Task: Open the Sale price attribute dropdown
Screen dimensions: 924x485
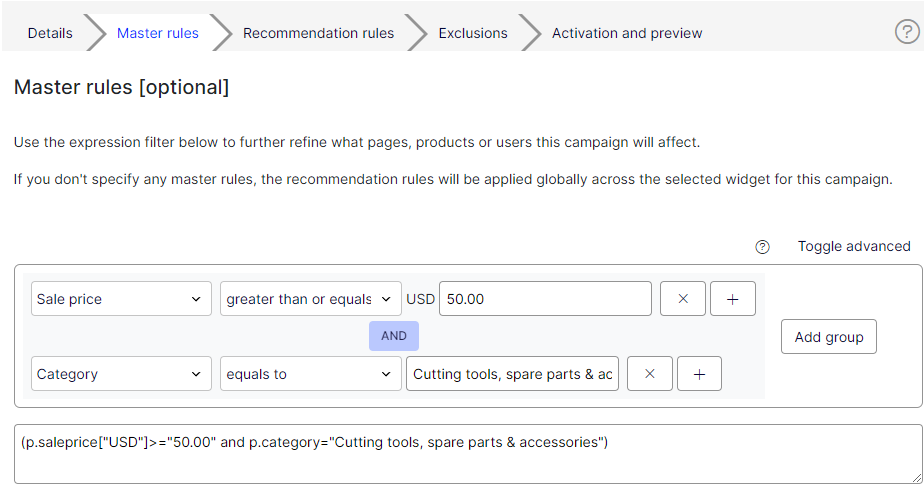Action: pos(121,299)
